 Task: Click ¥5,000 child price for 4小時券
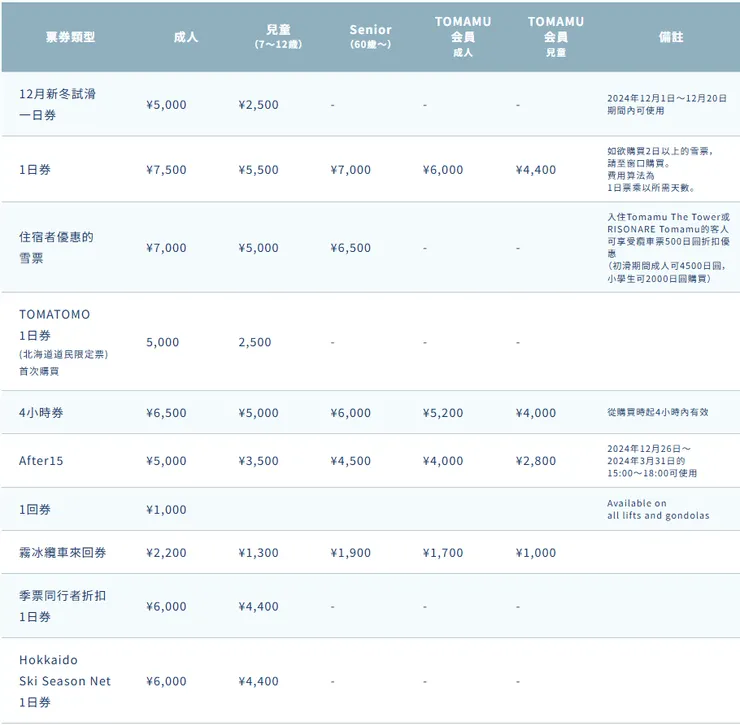[x=258, y=413]
